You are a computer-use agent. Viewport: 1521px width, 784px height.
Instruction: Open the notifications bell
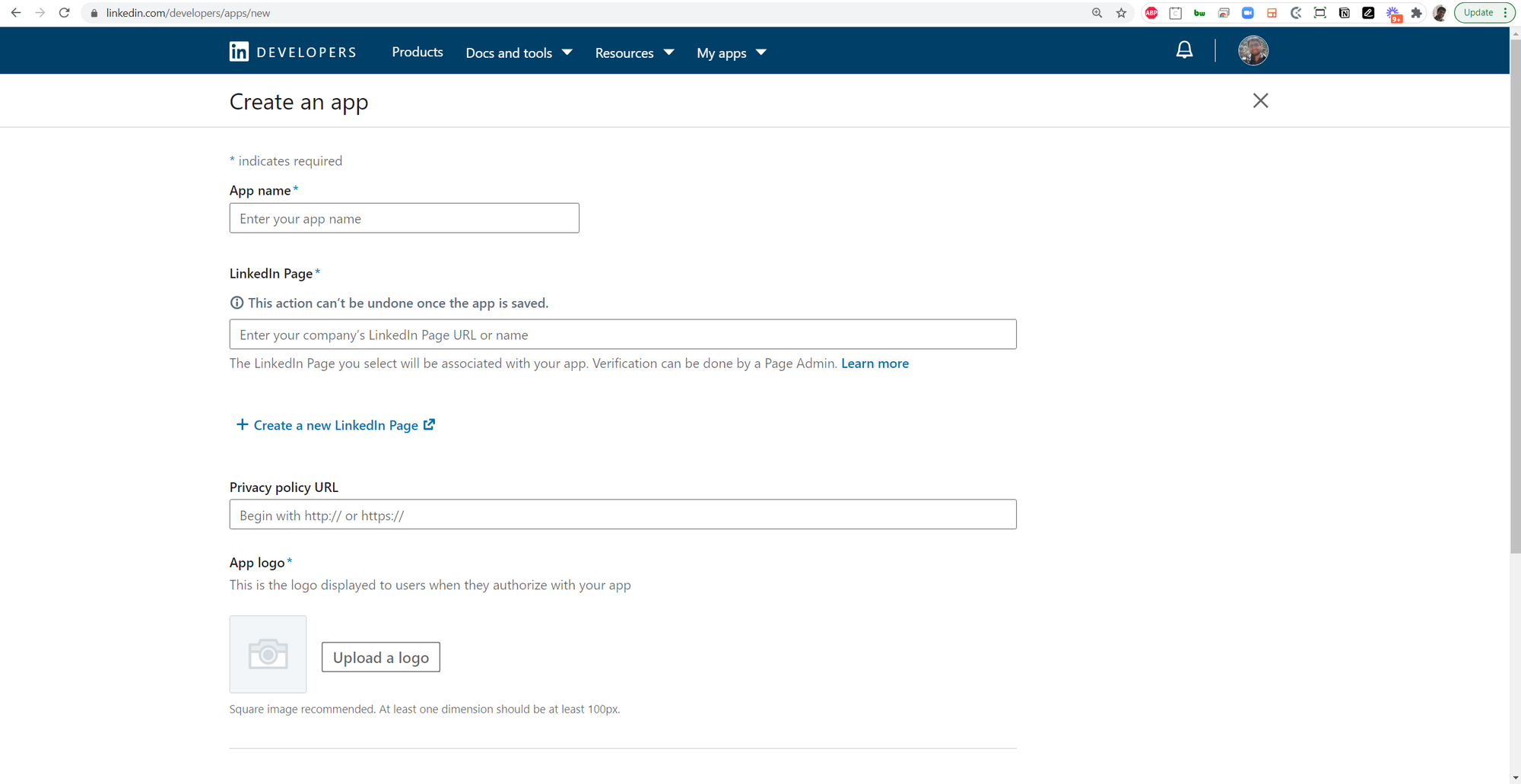pos(1184,50)
